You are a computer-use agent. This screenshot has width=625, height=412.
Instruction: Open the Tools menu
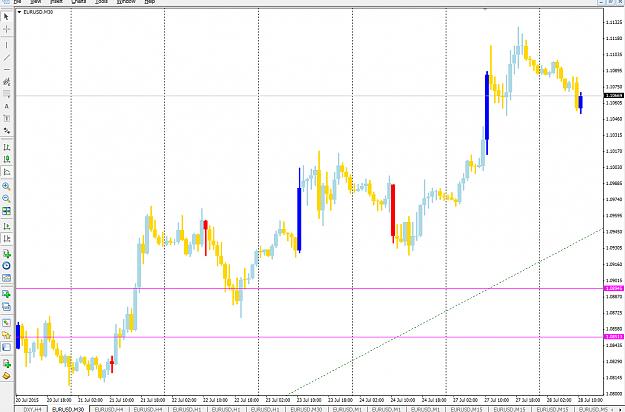102,2
